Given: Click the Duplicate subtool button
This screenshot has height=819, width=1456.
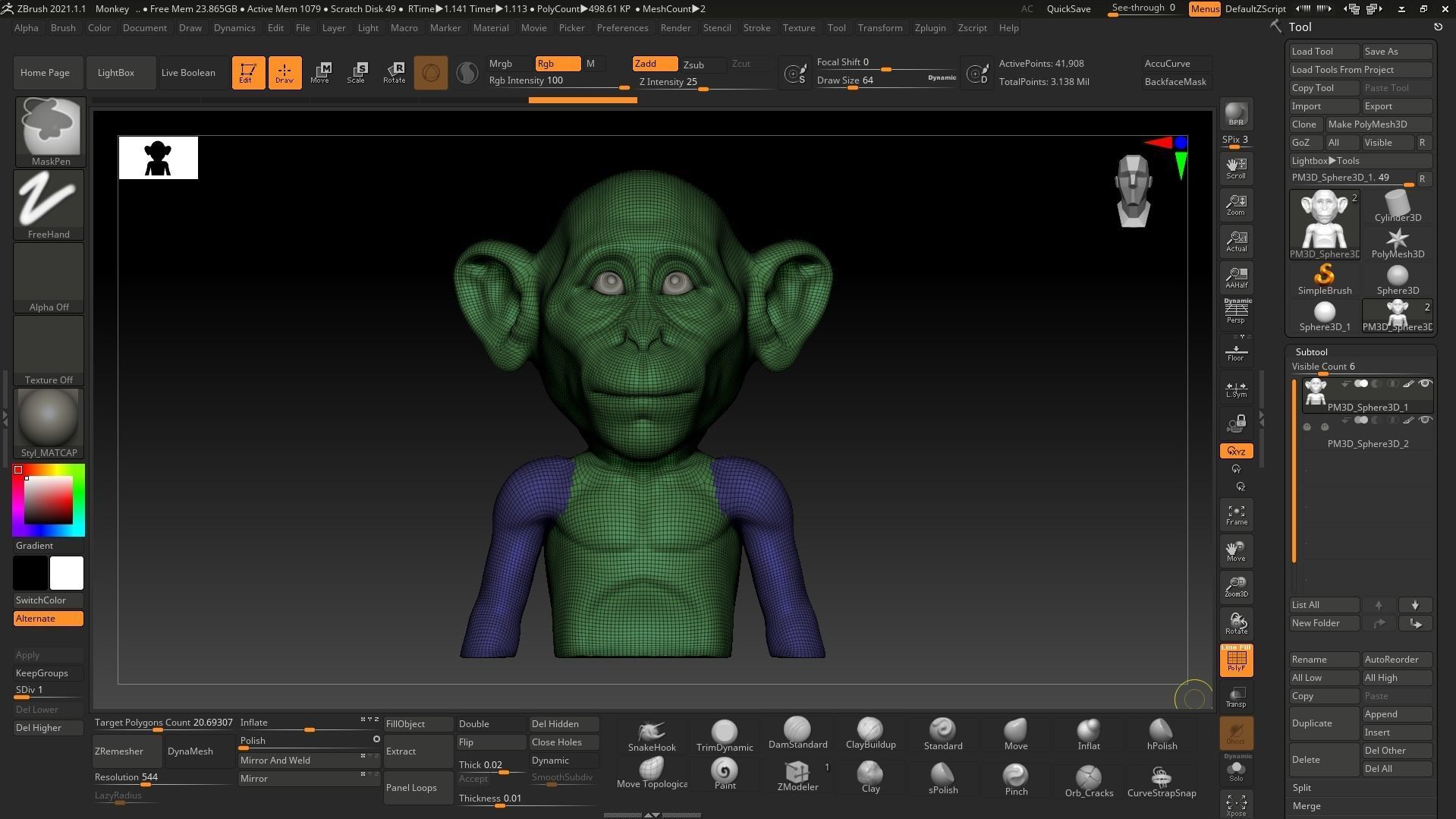Looking at the screenshot, I should pyautogui.click(x=1324, y=723).
